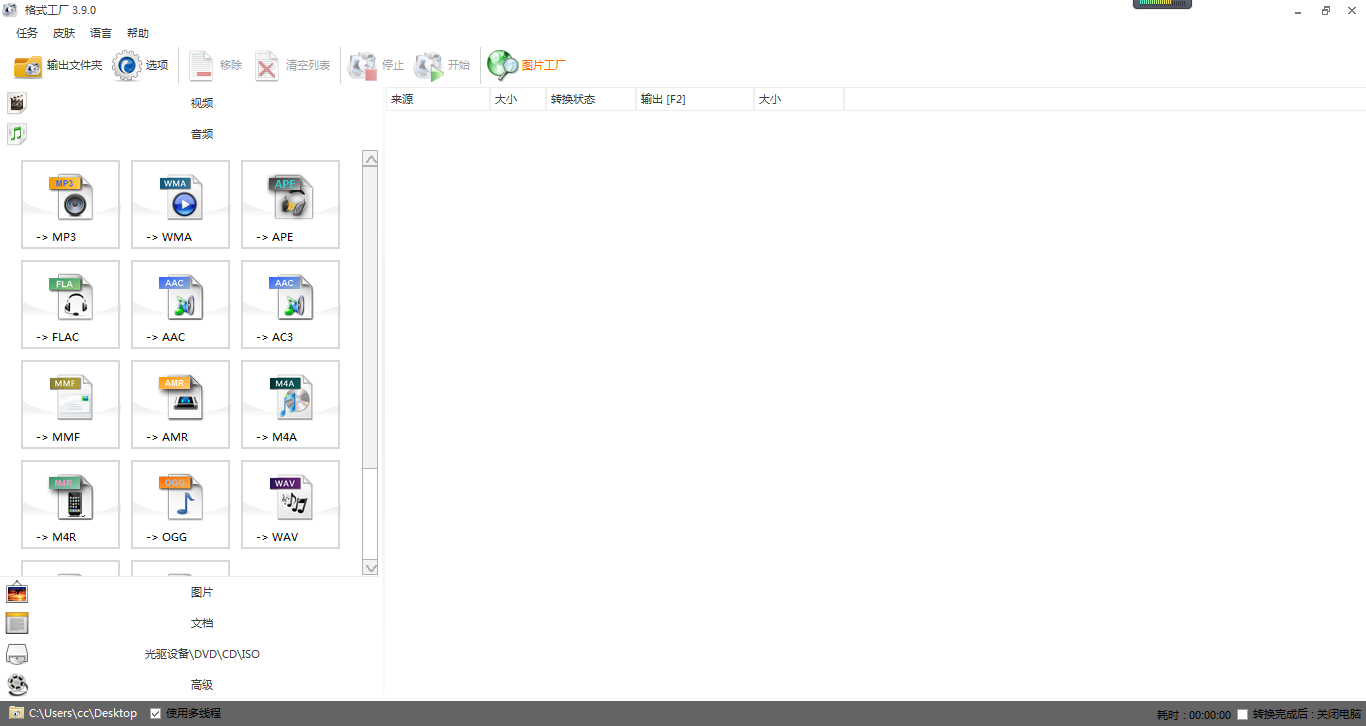Pick the AMR audio format icon
The height and width of the screenshot is (726, 1366).
tap(180, 404)
